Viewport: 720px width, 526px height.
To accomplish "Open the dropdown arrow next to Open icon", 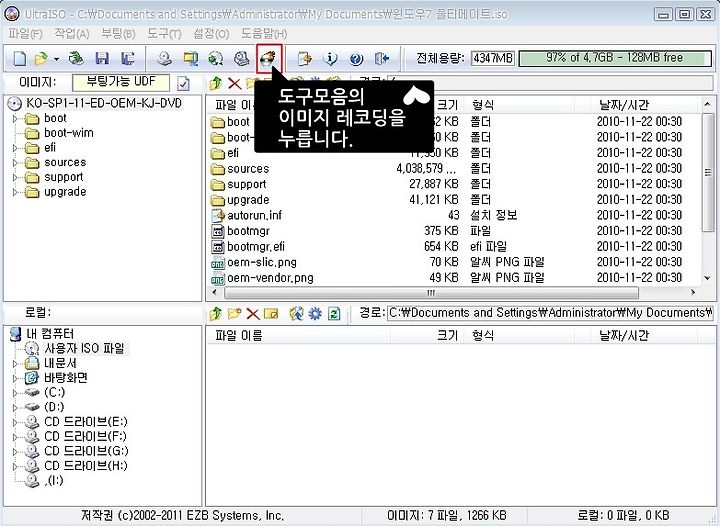I will 56,59.
